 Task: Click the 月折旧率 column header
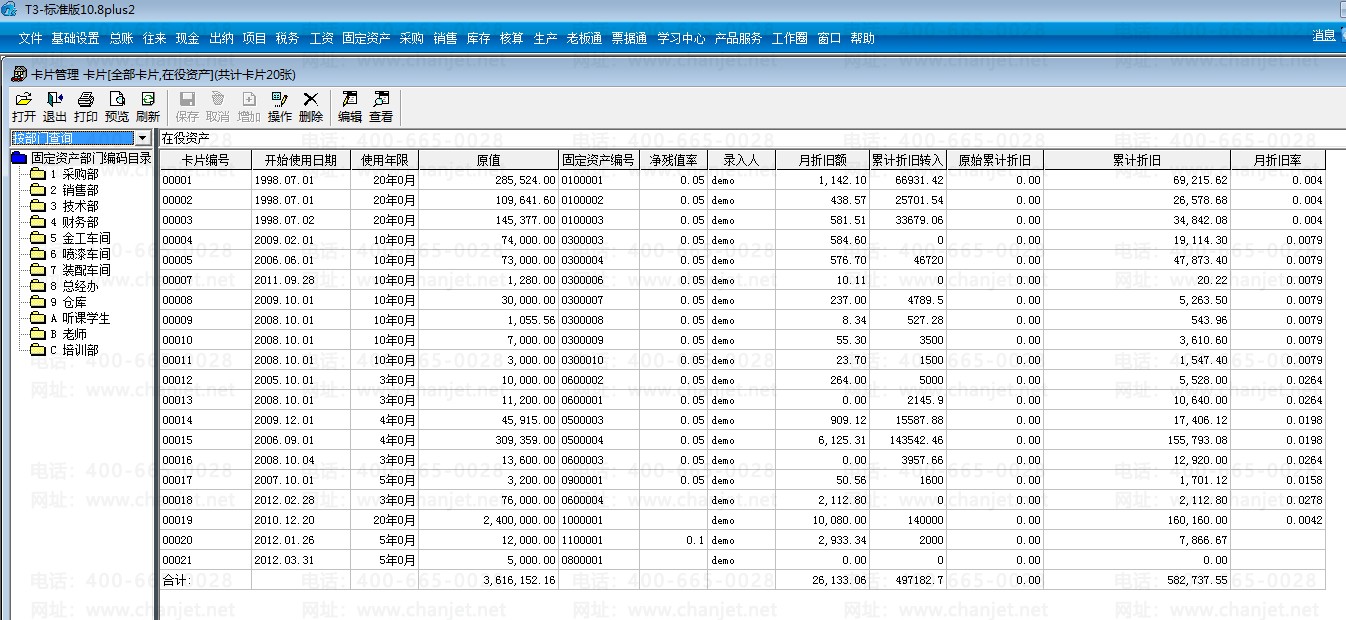pos(1278,160)
